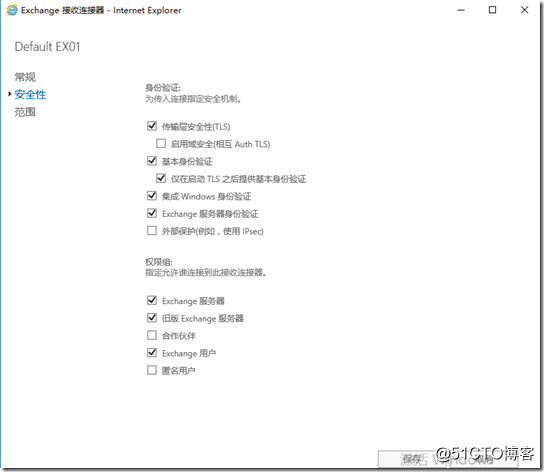
Task: Enable 合作伙伴 permission group checkbox
Action: click(152, 335)
